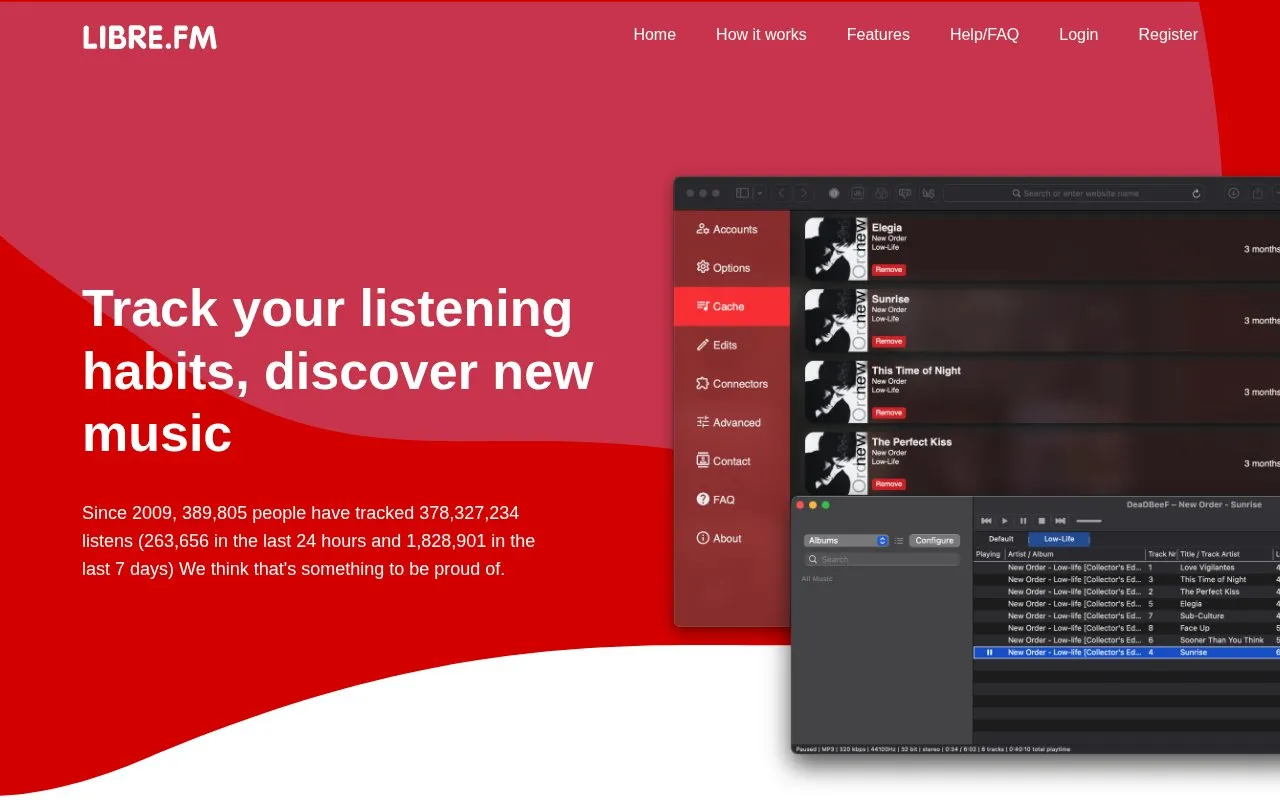Click the browser downloads icon
Image resolution: width=1280 pixels, height=800 pixels.
click(x=1233, y=193)
